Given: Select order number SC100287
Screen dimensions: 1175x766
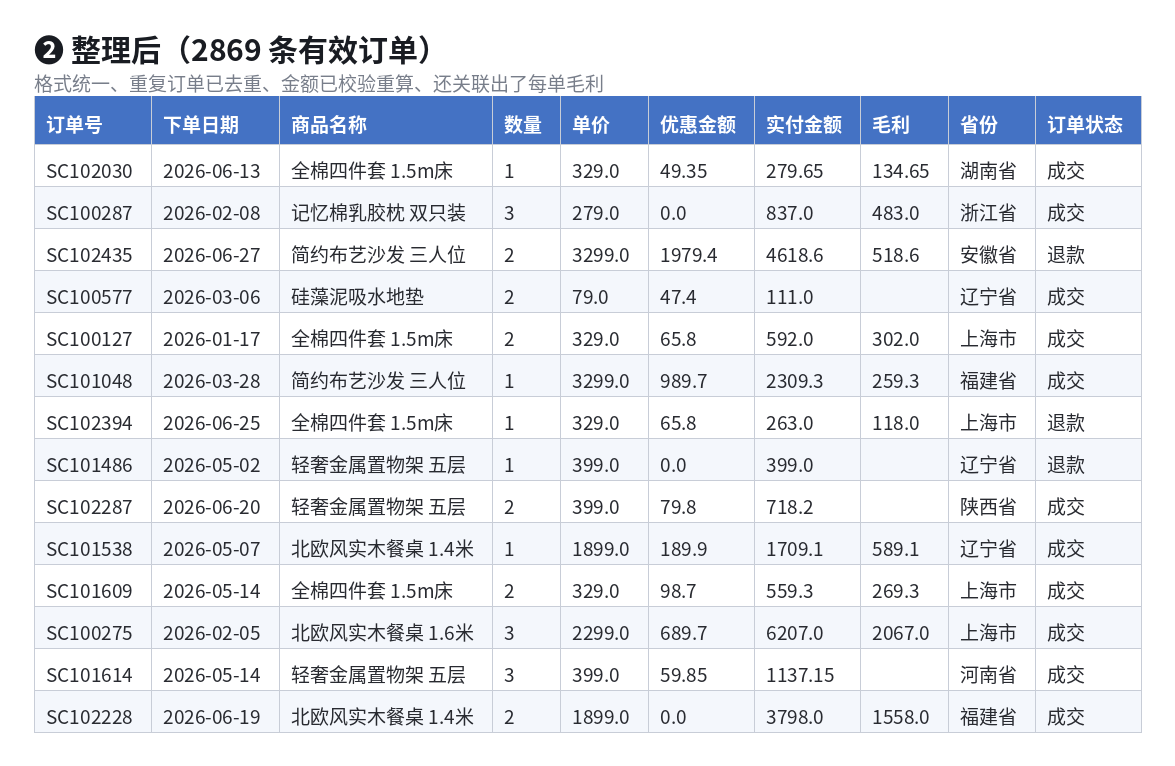Looking at the screenshot, I should click(x=89, y=214).
